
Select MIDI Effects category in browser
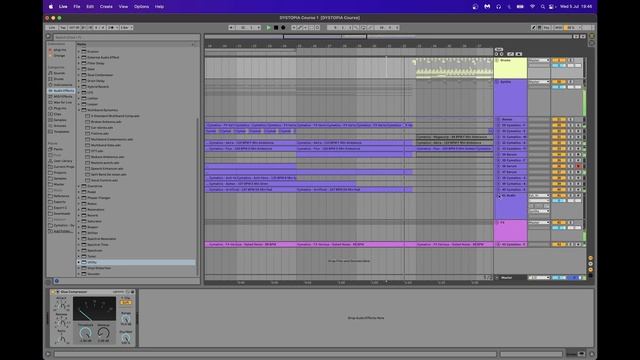click(62, 97)
